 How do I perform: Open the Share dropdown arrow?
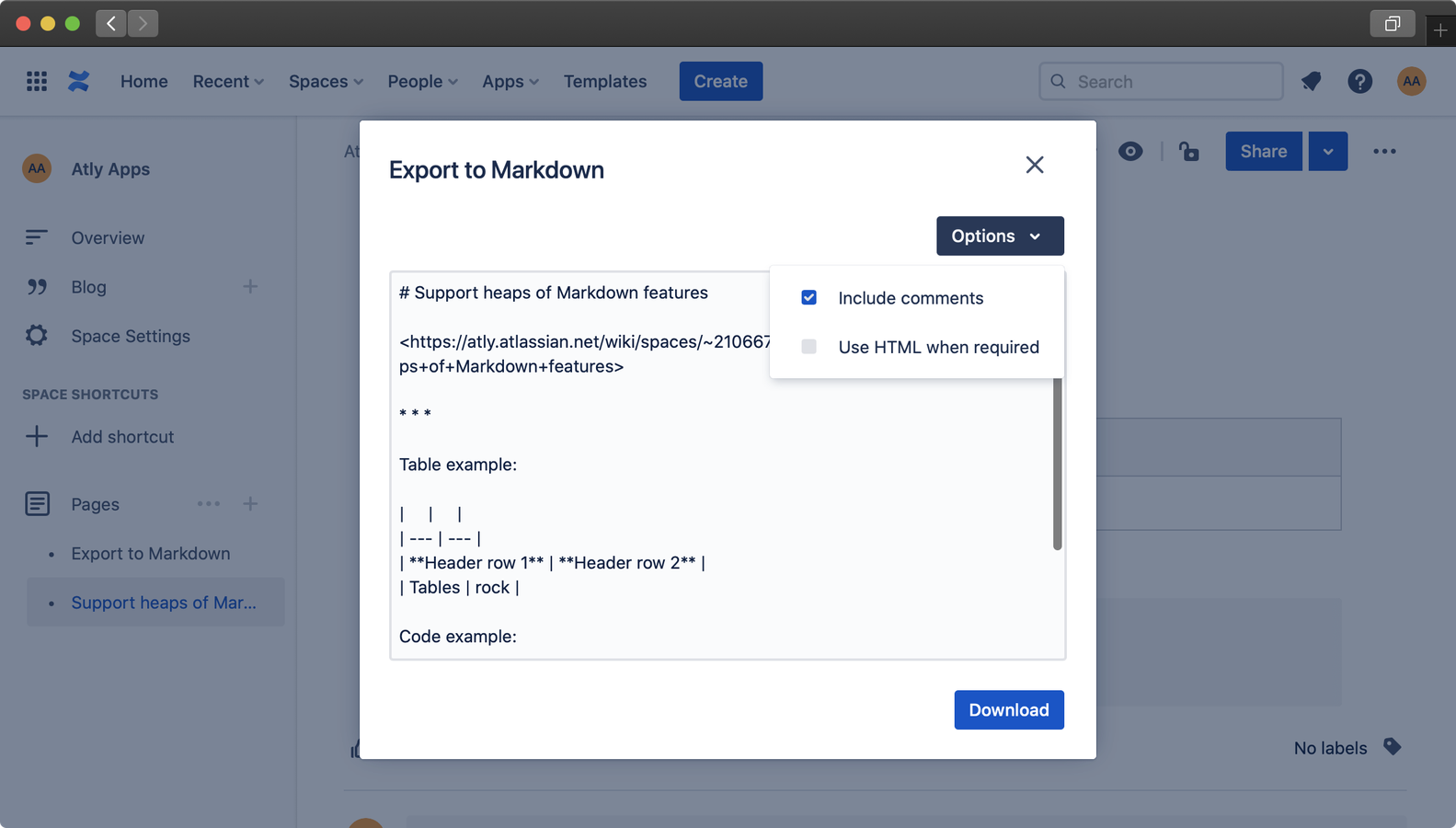coord(1327,151)
